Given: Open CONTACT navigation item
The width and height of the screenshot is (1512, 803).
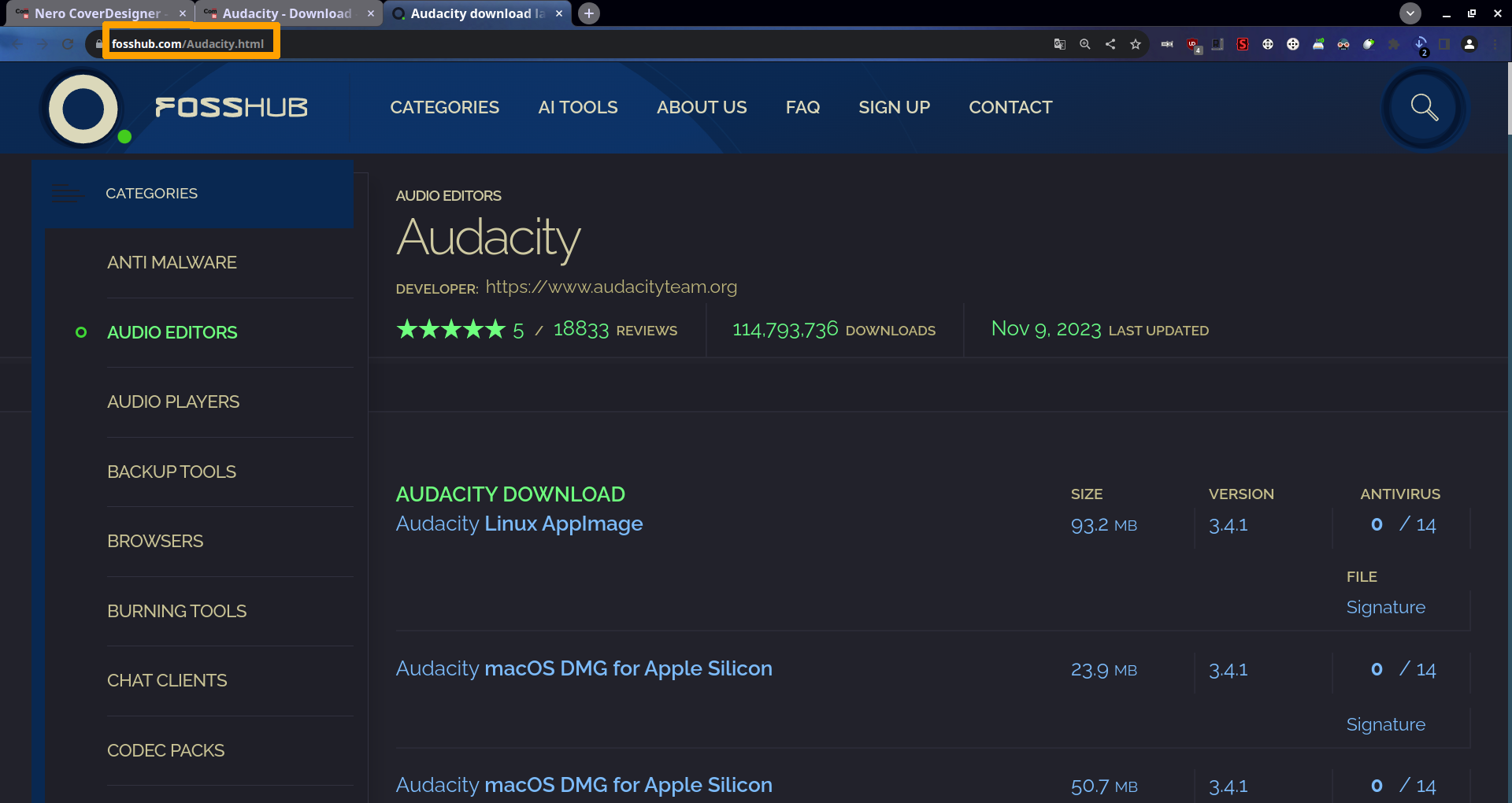Looking at the screenshot, I should 1010,107.
